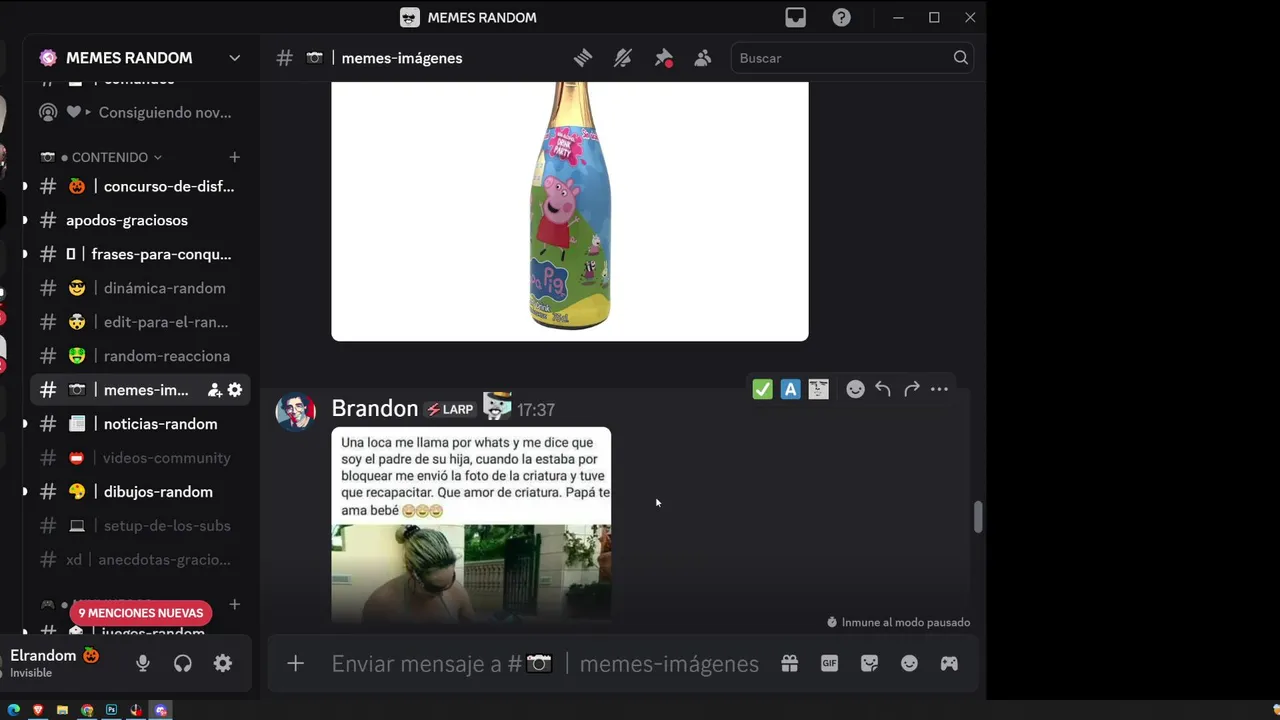The height and width of the screenshot is (720, 1280).
Task: Open edit-para-el-ran channel
Action: click(140, 322)
